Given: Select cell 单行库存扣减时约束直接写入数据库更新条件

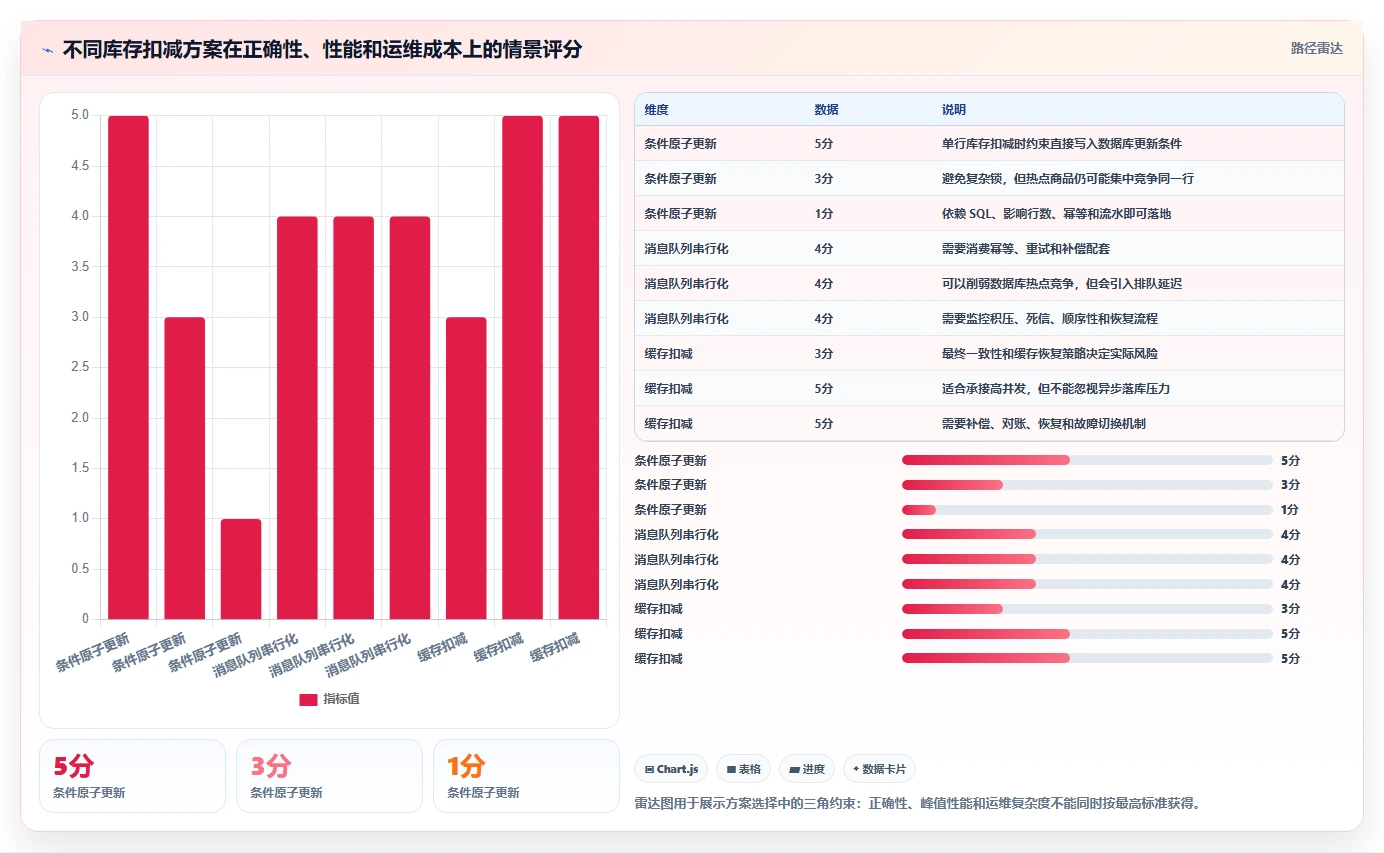Looking at the screenshot, I should coord(1062,144).
